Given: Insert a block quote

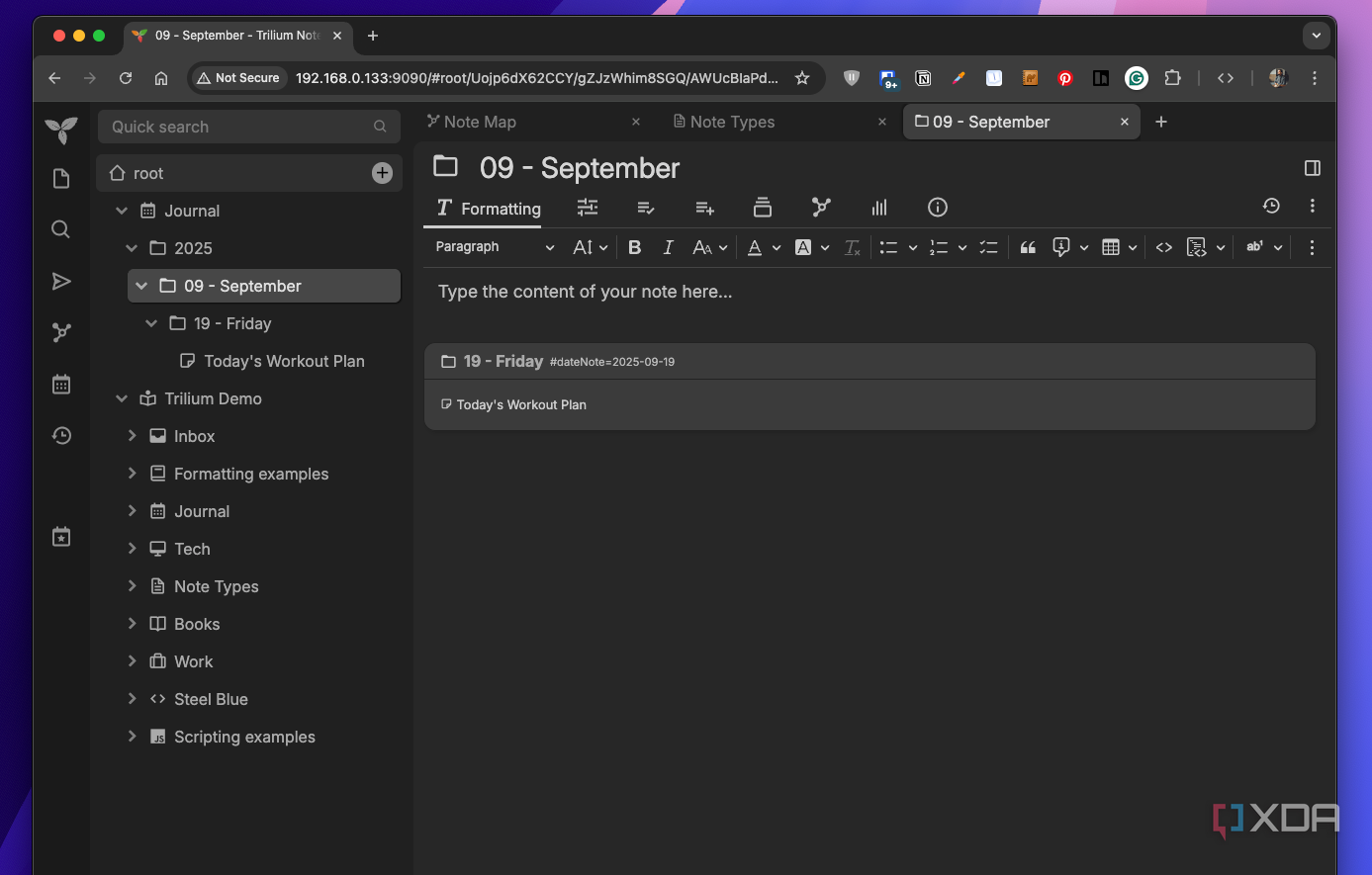Looking at the screenshot, I should [x=1028, y=247].
